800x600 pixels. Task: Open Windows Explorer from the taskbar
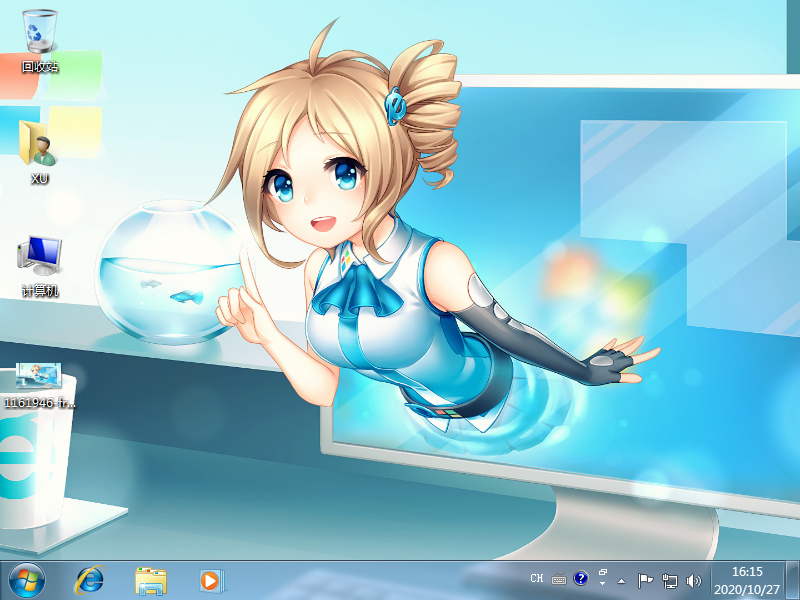[151, 579]
